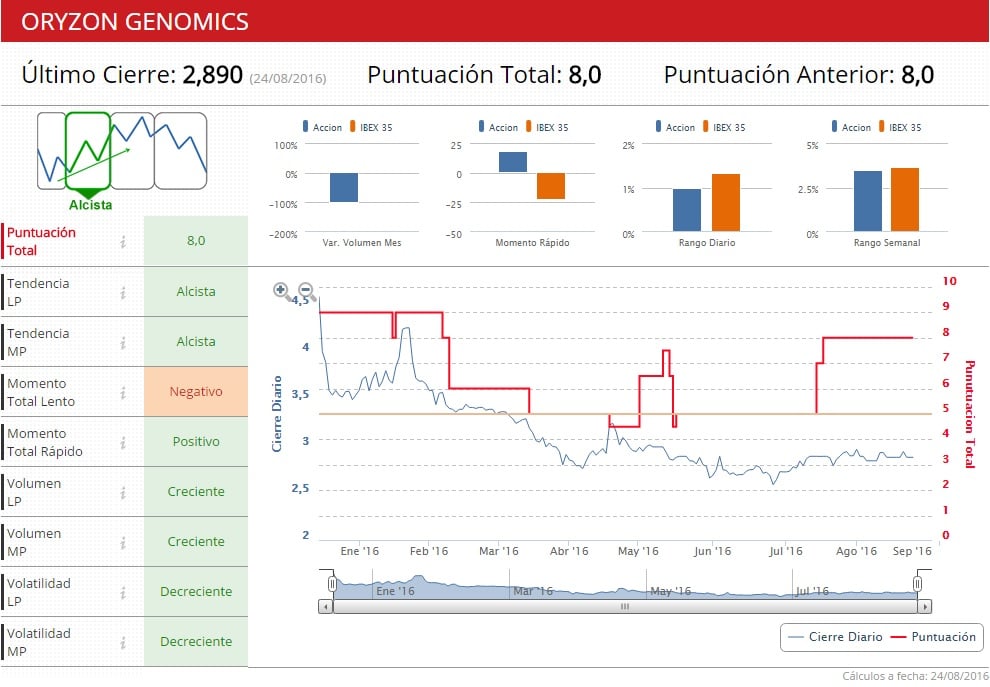Click the blue Accion bar in Var. Volumen Mes
Image resolution: width=990 pixels, height=687 pixels.
click(344, 188)
